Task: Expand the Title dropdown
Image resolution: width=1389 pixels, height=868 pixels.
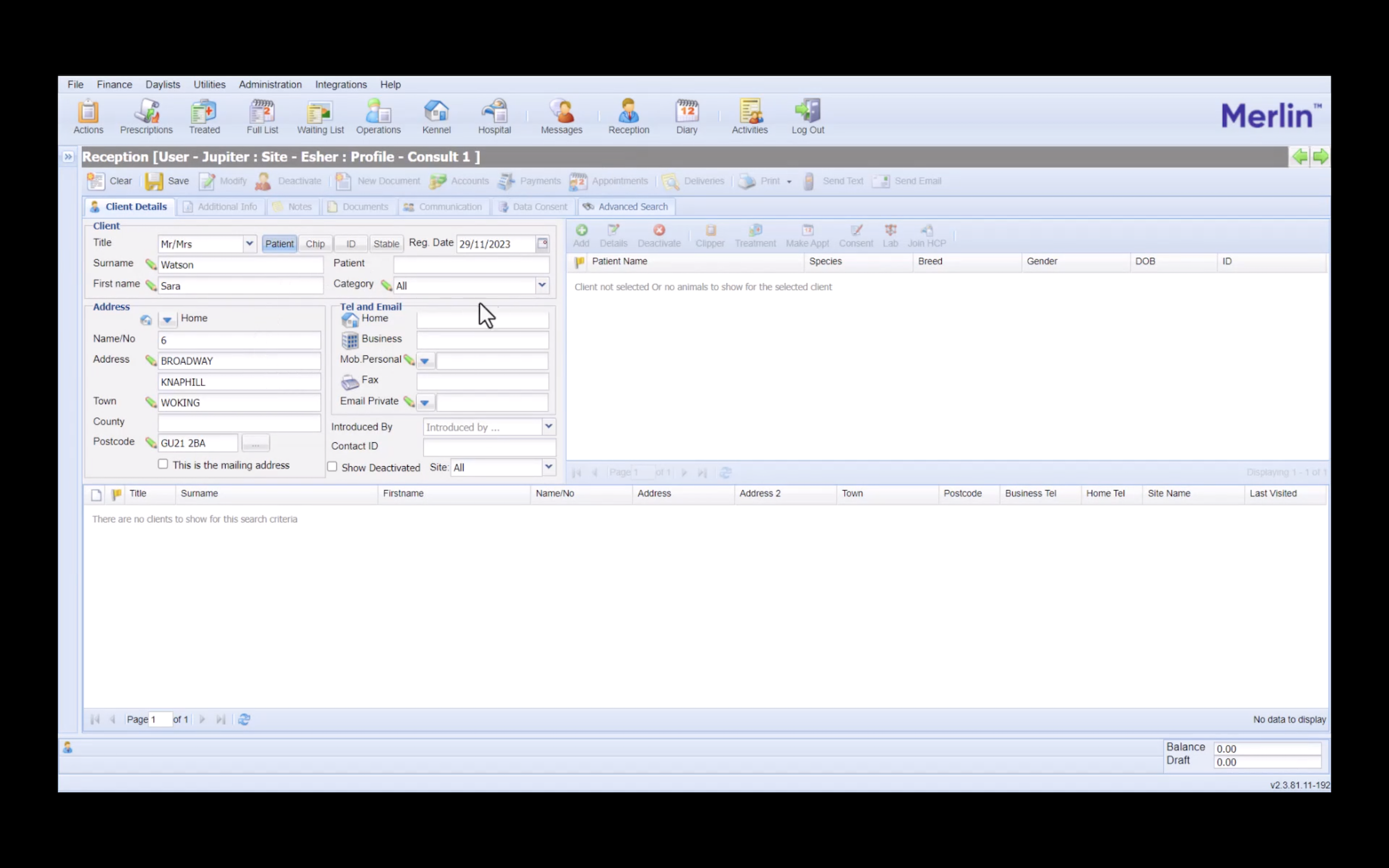Action: (x=249, y=243)
